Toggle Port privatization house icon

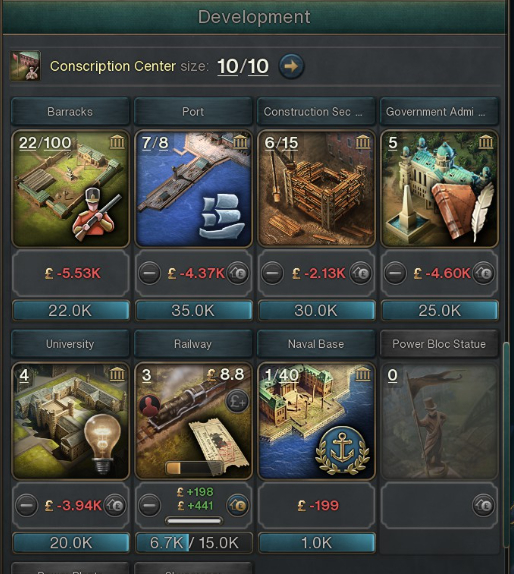(x=238, y=273)
